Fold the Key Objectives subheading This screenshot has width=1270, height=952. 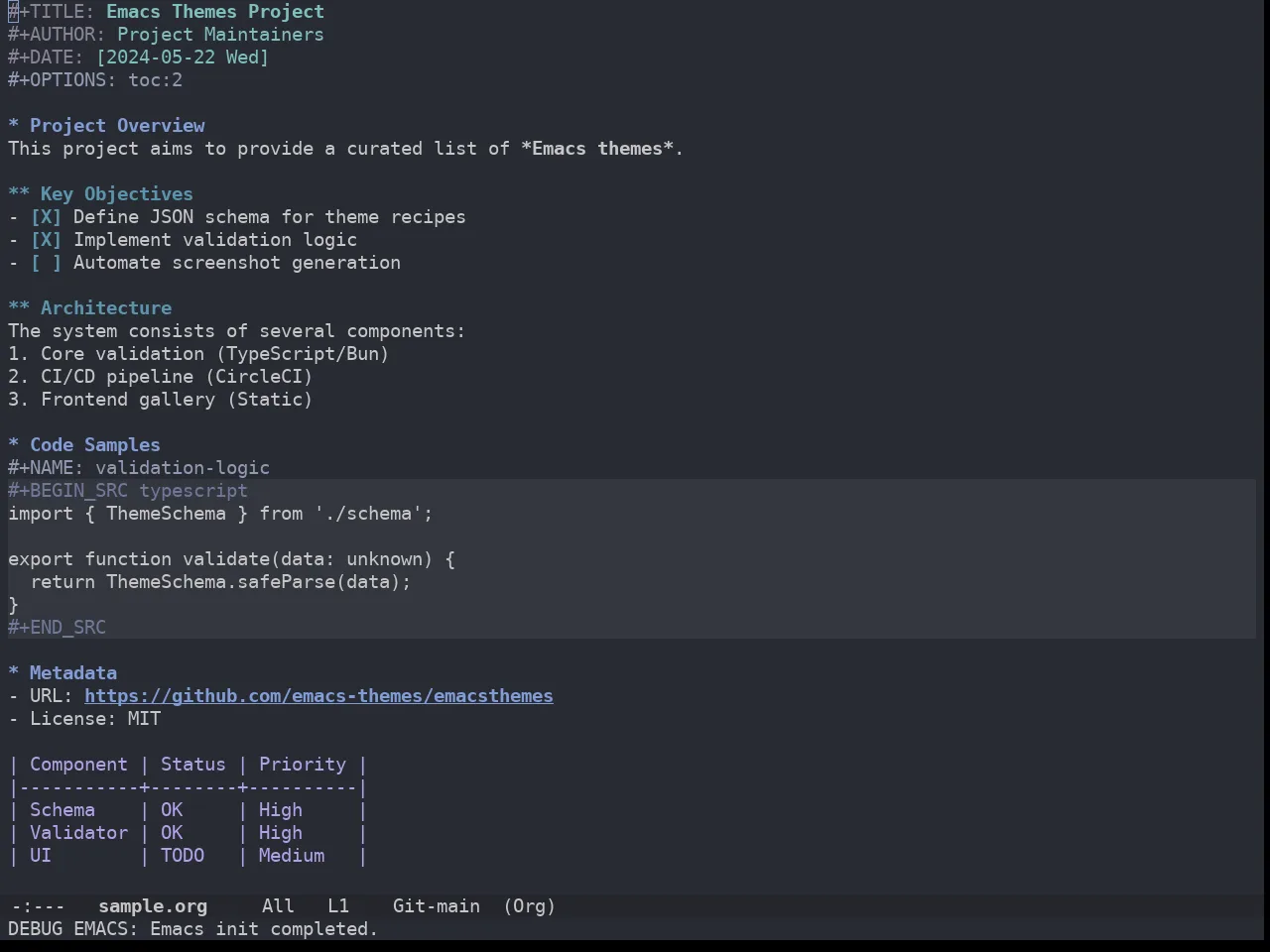tap(117, 194)
